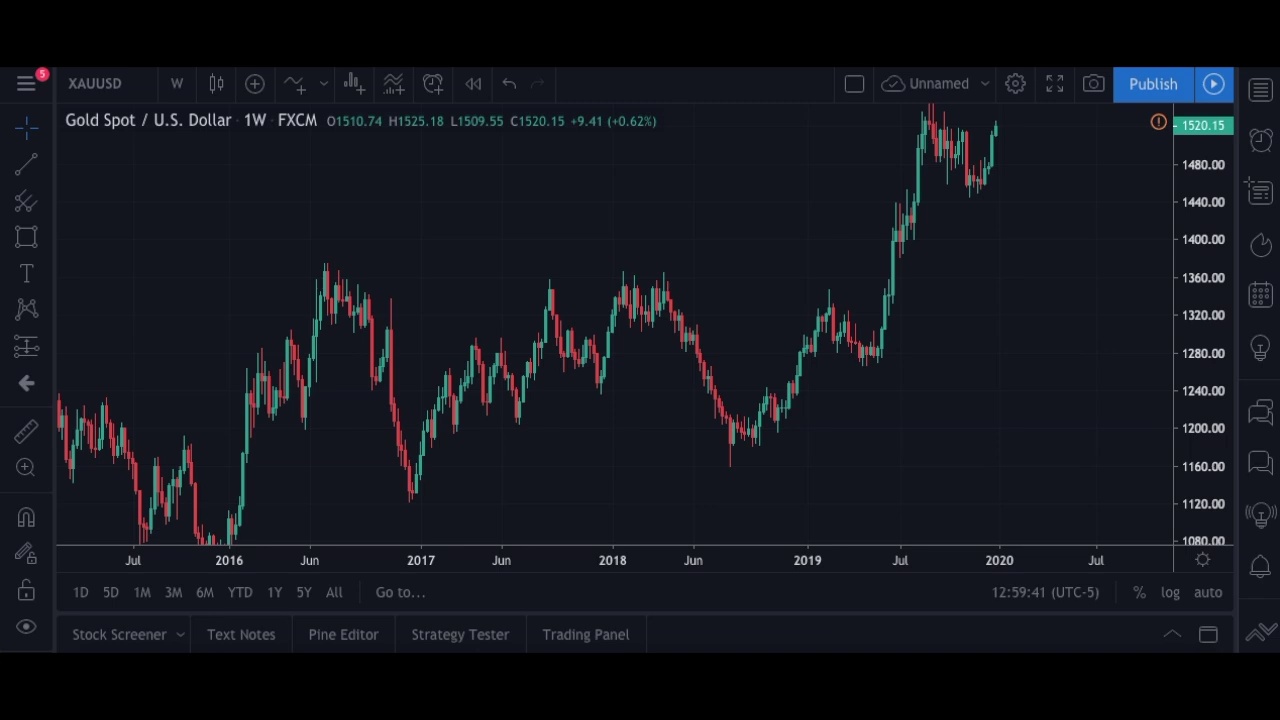Viewport: 1280px width, 720px height.
Task: Select the crosshair cursor tool
Action: point(26,127)
